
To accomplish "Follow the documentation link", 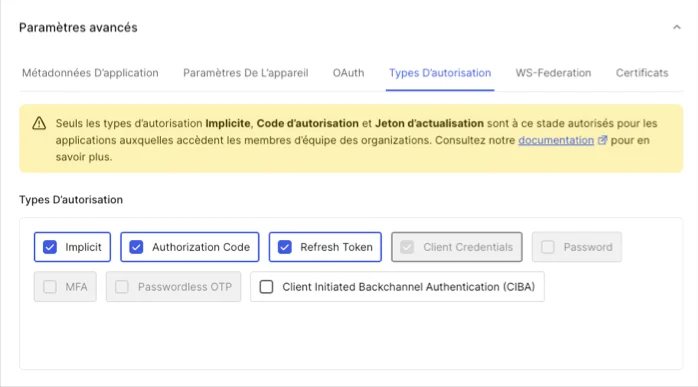I will pos(556,140).
